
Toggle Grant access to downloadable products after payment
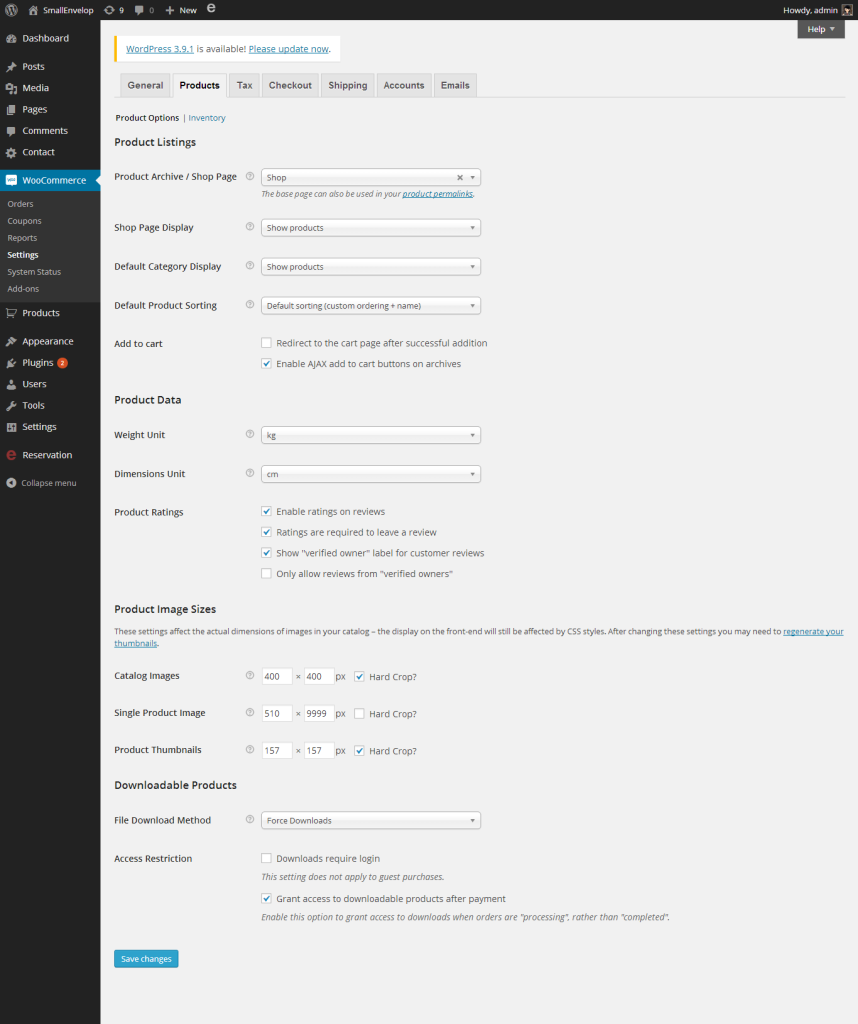pyautogui.click(x=266, y=899)
